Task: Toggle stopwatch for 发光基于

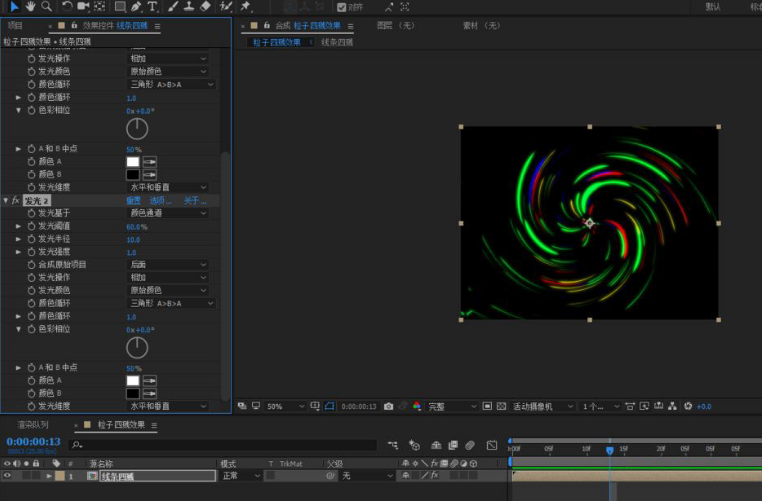Action: click(x=32, y=213)
